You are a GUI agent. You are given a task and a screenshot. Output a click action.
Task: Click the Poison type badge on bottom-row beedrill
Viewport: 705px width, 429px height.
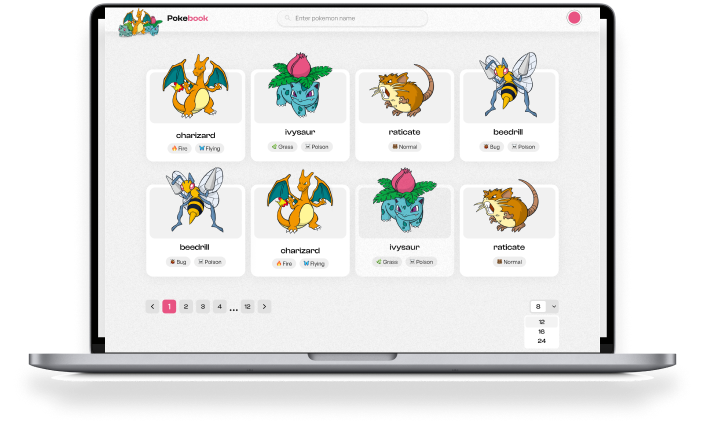[x=210, y=262]
